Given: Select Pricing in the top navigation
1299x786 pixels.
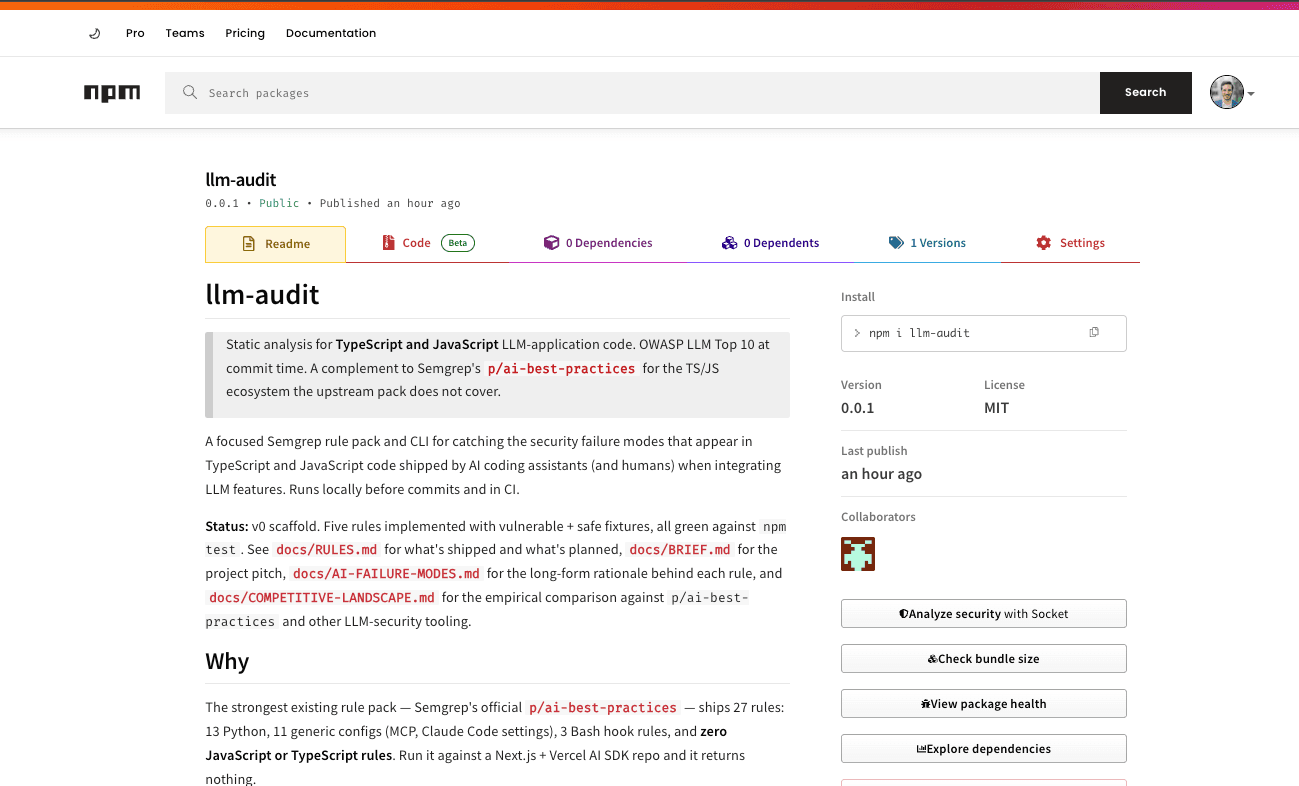Looking at the screenshot, I should [x=245, y=32].
